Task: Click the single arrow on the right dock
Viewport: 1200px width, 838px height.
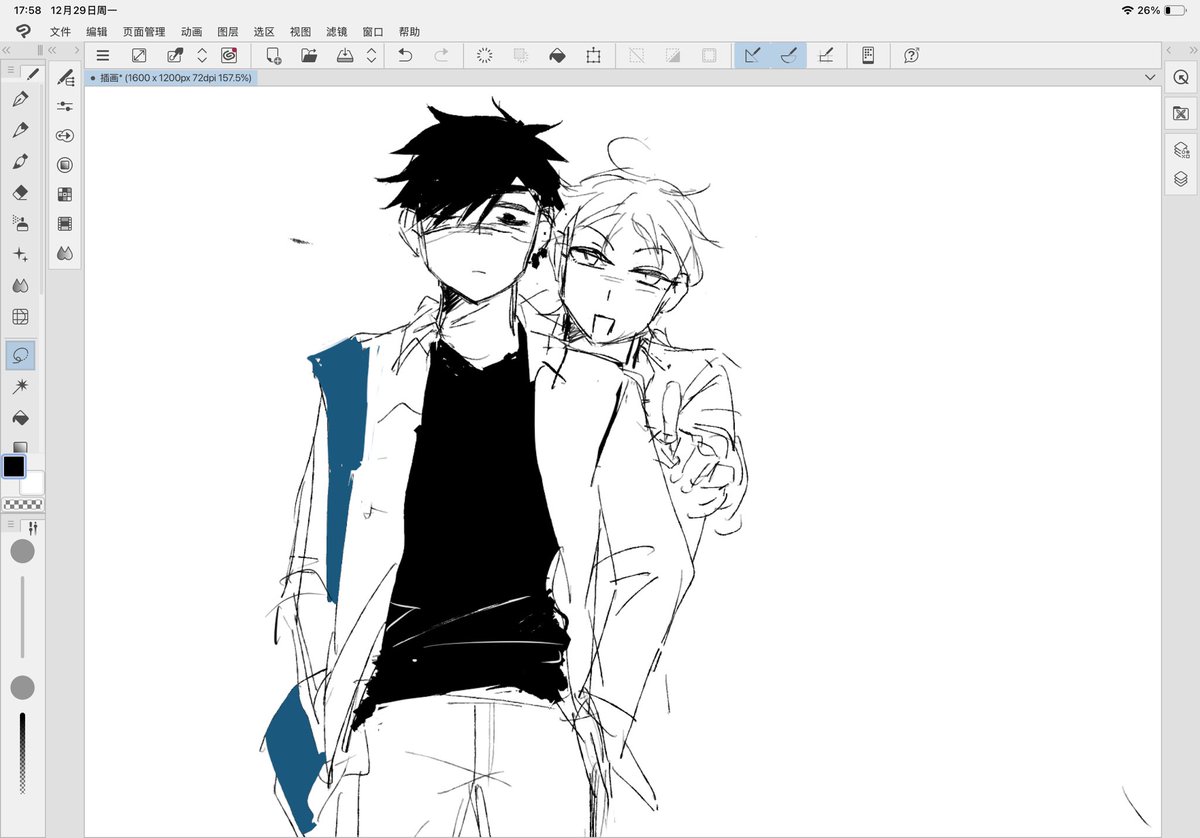Action: 1170,49
